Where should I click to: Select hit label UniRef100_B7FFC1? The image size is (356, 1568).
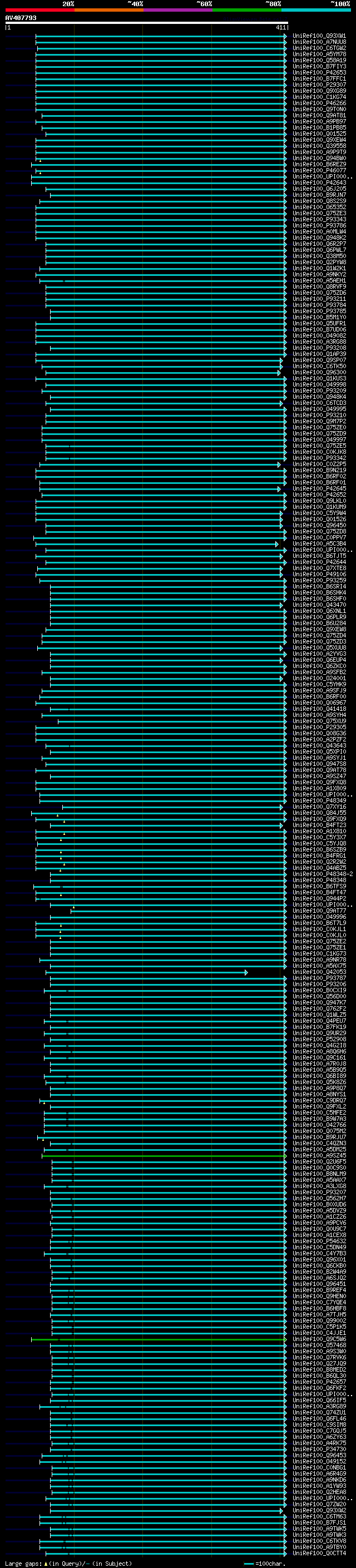319,78
